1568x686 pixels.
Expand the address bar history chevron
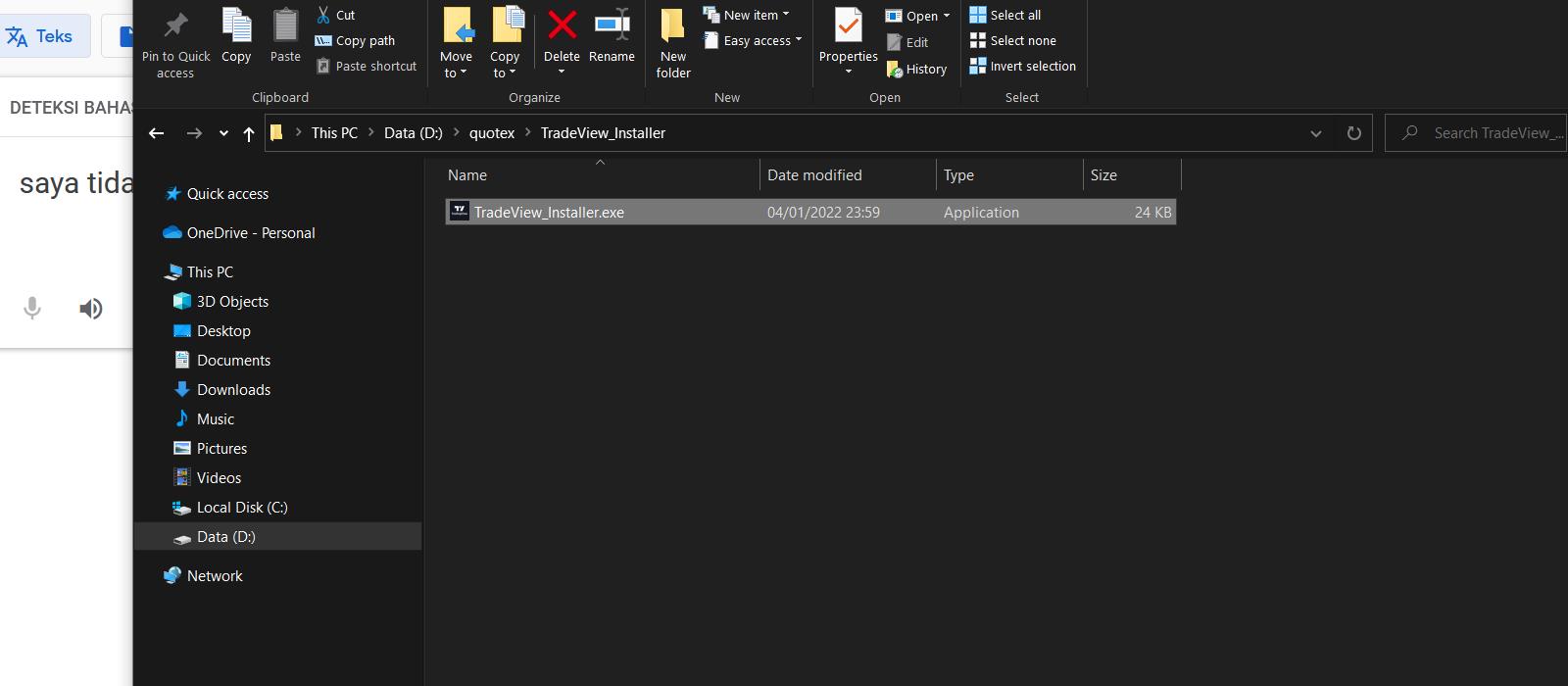click(x=1315, y=133)
